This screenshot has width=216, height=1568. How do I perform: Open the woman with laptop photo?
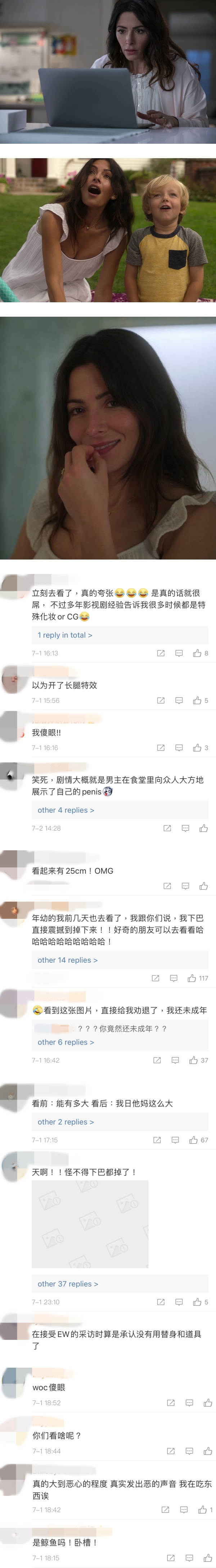(x=108, y=72)
